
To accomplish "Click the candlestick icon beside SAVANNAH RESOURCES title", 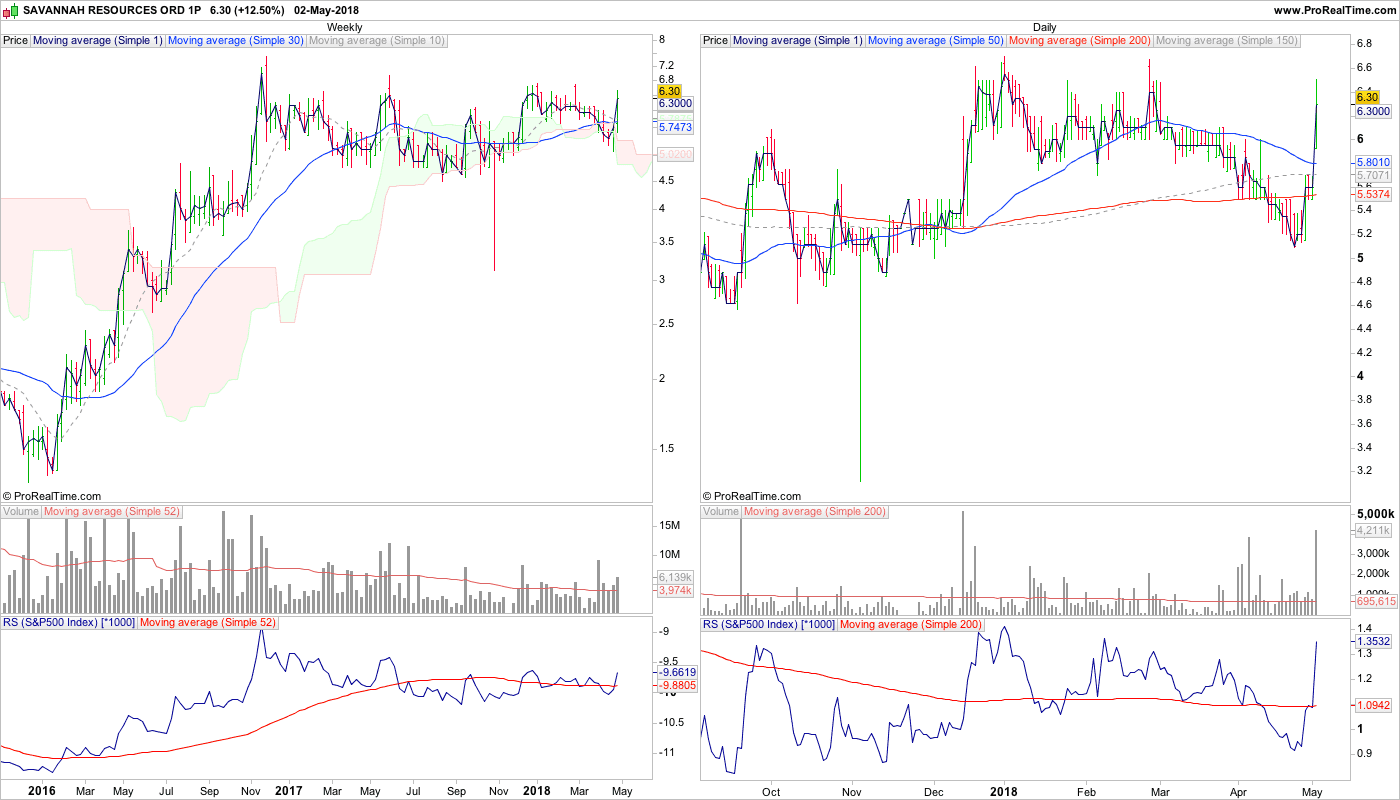I will click(11, 10).
